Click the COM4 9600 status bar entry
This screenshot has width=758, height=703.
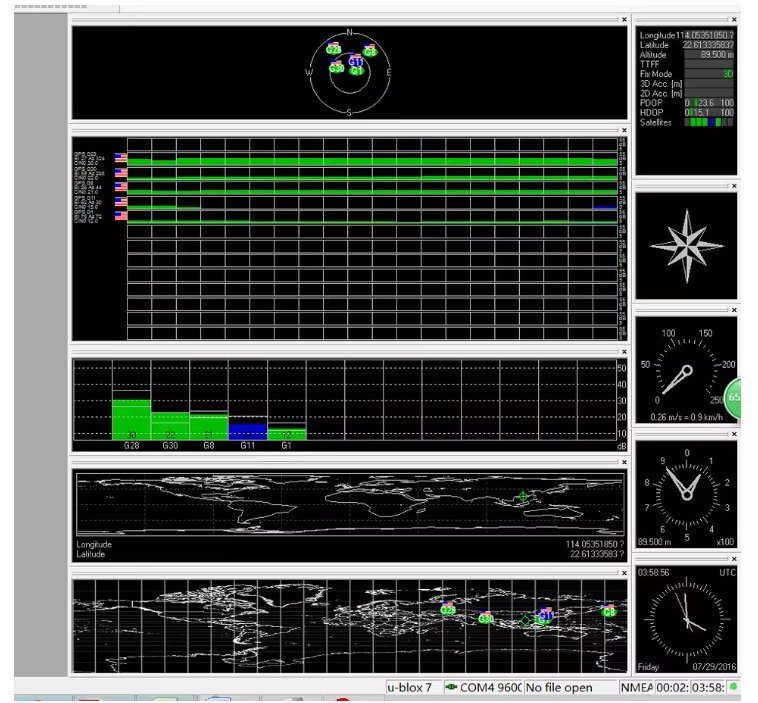click(483, 687)
